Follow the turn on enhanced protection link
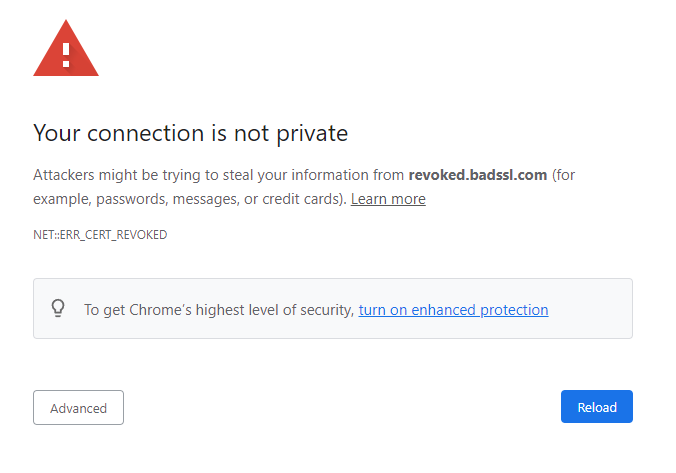The image size is (676, 473). click(454, 310)
